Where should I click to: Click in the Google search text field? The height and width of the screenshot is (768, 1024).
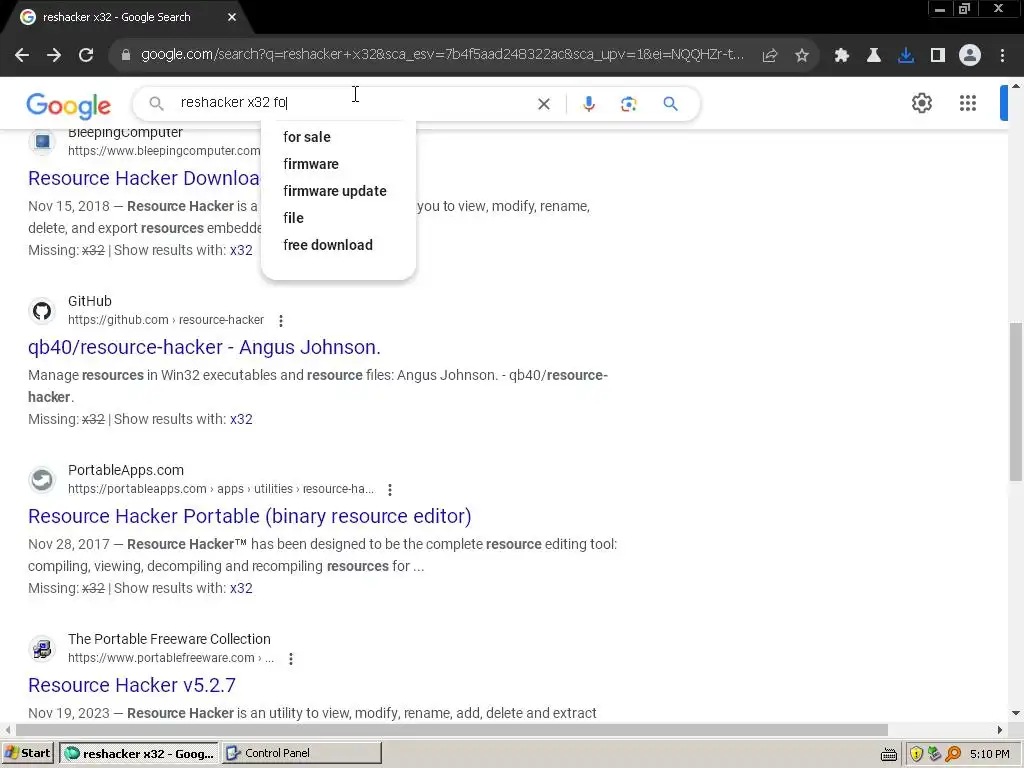[353, 103]
